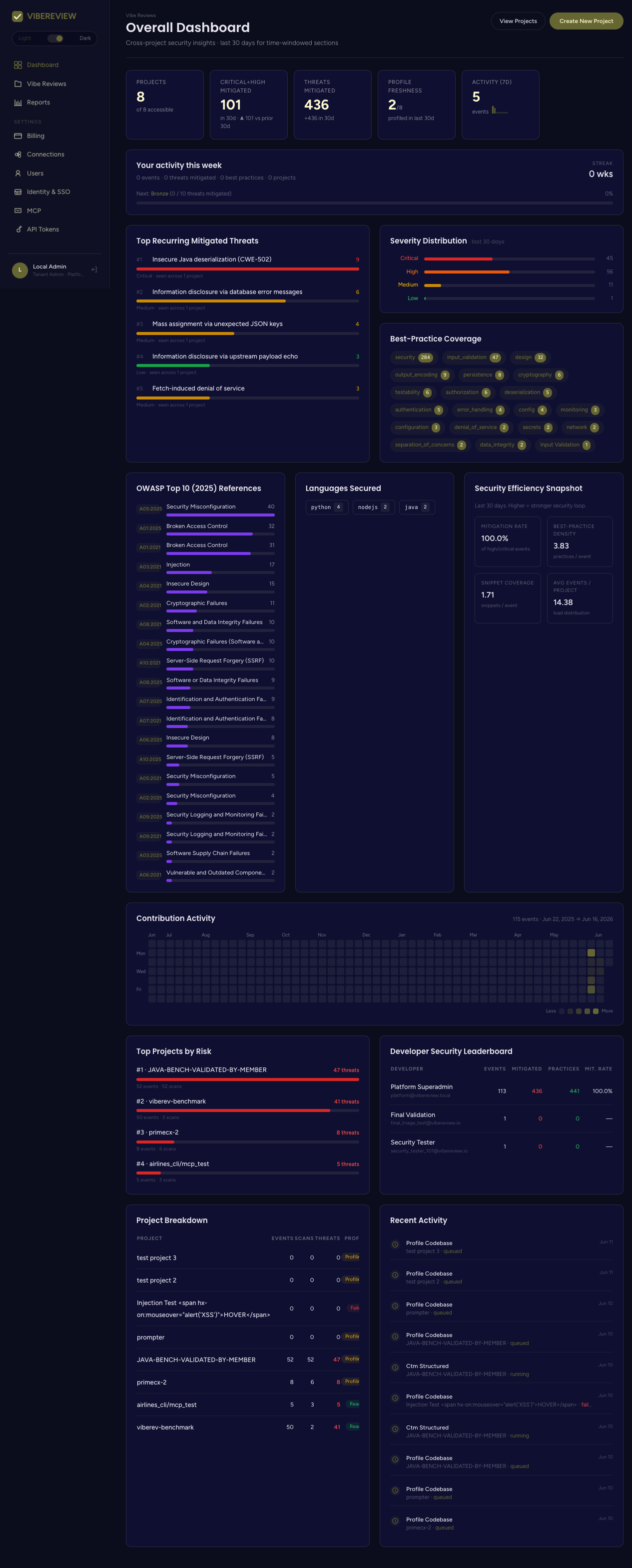Click the MCP icon in sidebar
This screenshot has width=632, height=1568.
[17, 210]
